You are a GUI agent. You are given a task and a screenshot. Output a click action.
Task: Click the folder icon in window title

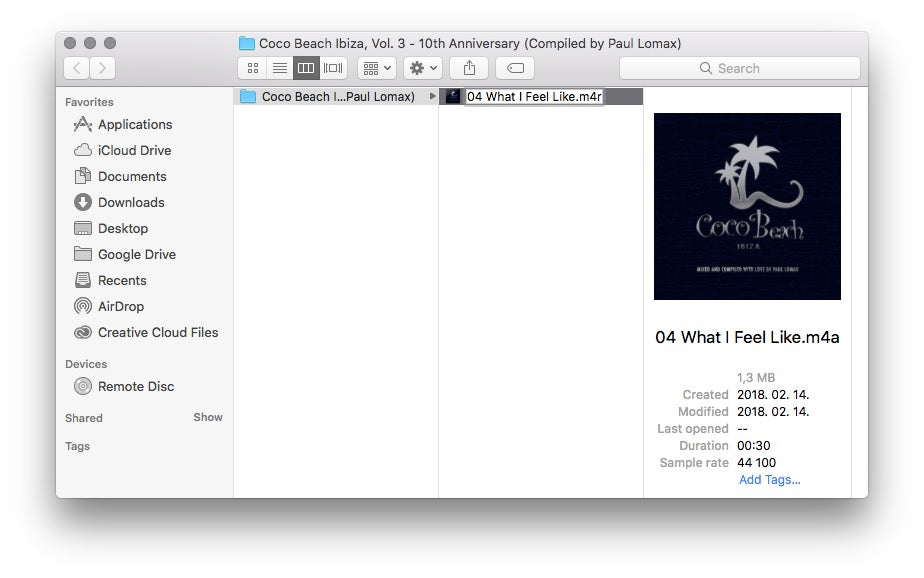click(247, 44)
